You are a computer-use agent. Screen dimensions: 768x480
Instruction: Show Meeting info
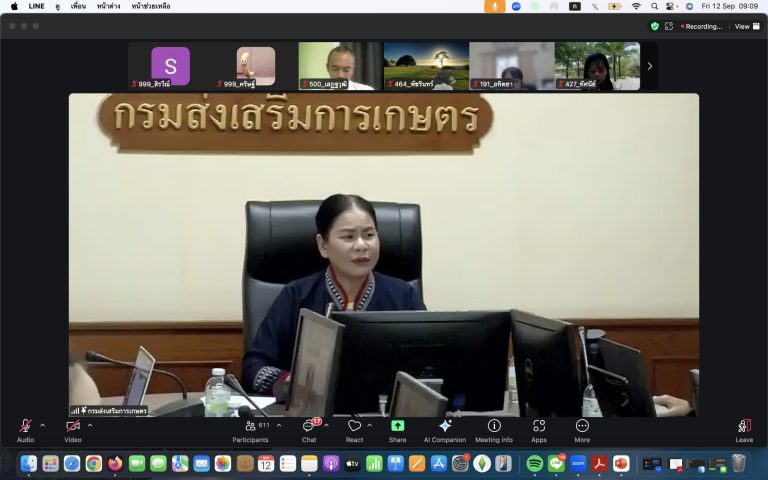494,429
